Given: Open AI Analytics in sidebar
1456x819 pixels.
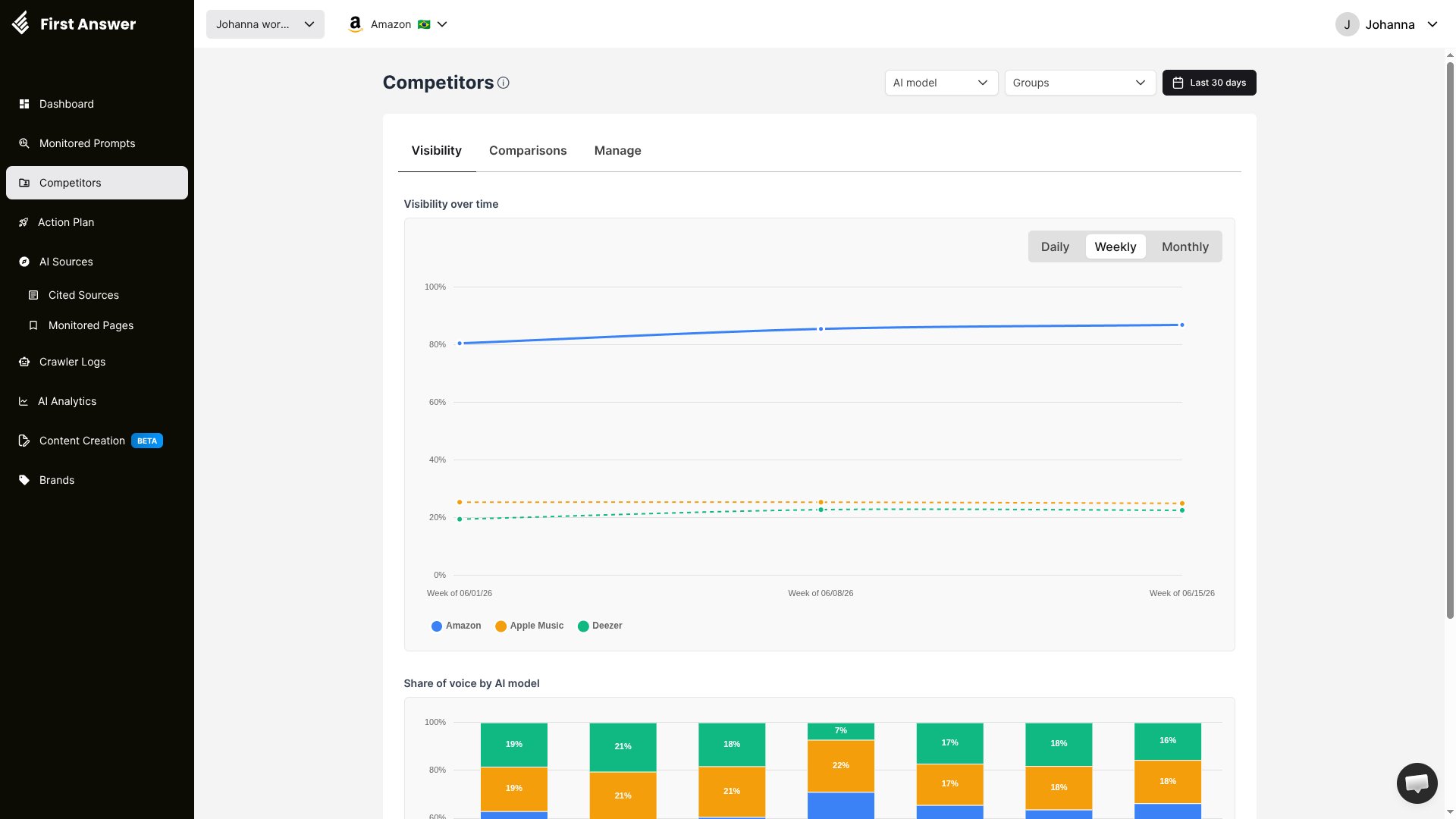Looking at the screenshot, I should coord(97,401).
